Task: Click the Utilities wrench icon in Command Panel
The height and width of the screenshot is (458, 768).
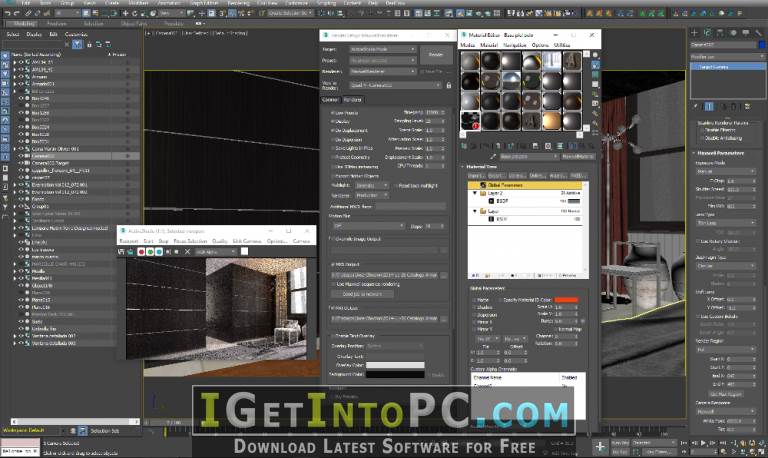Action: click(758, 33)
